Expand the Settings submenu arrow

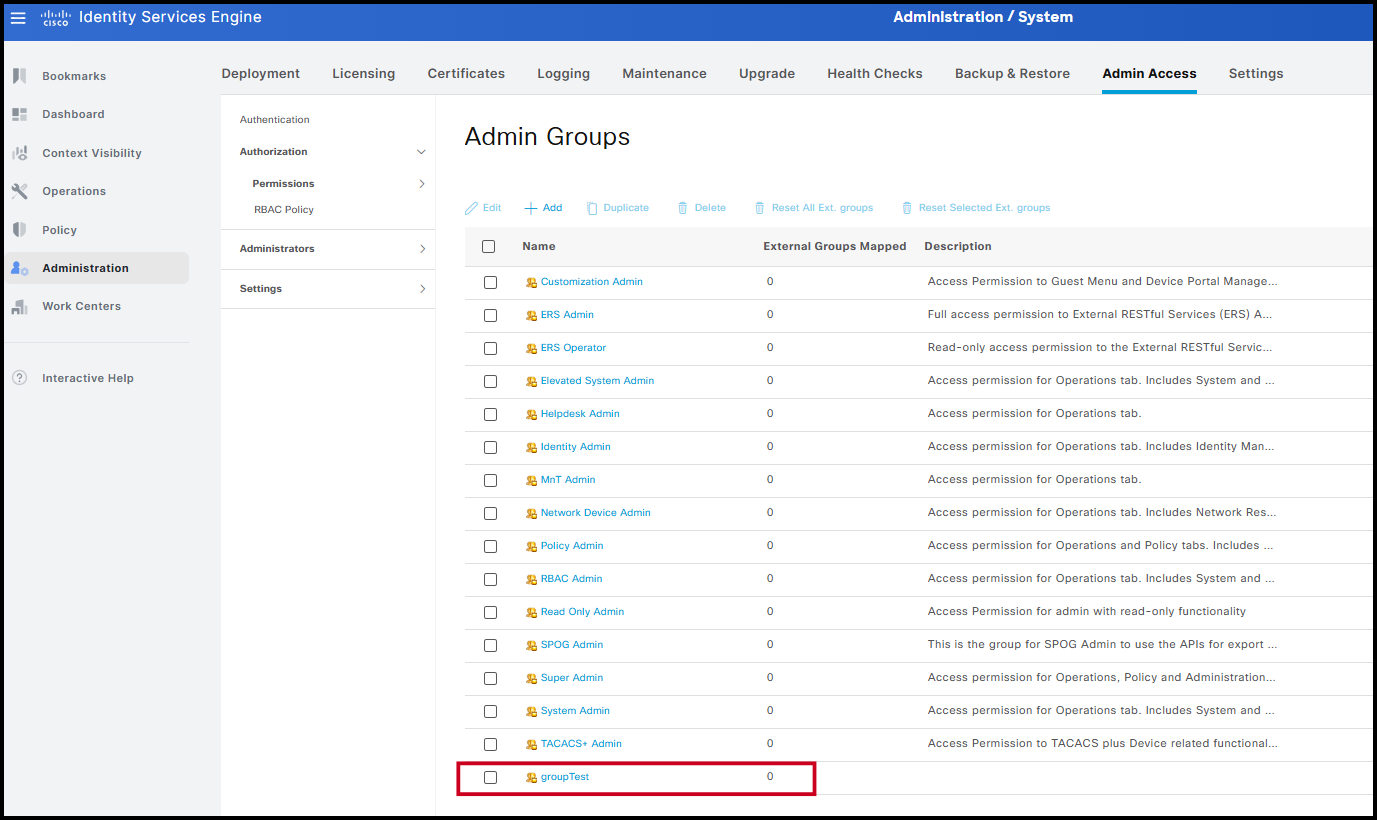[422, 289]
